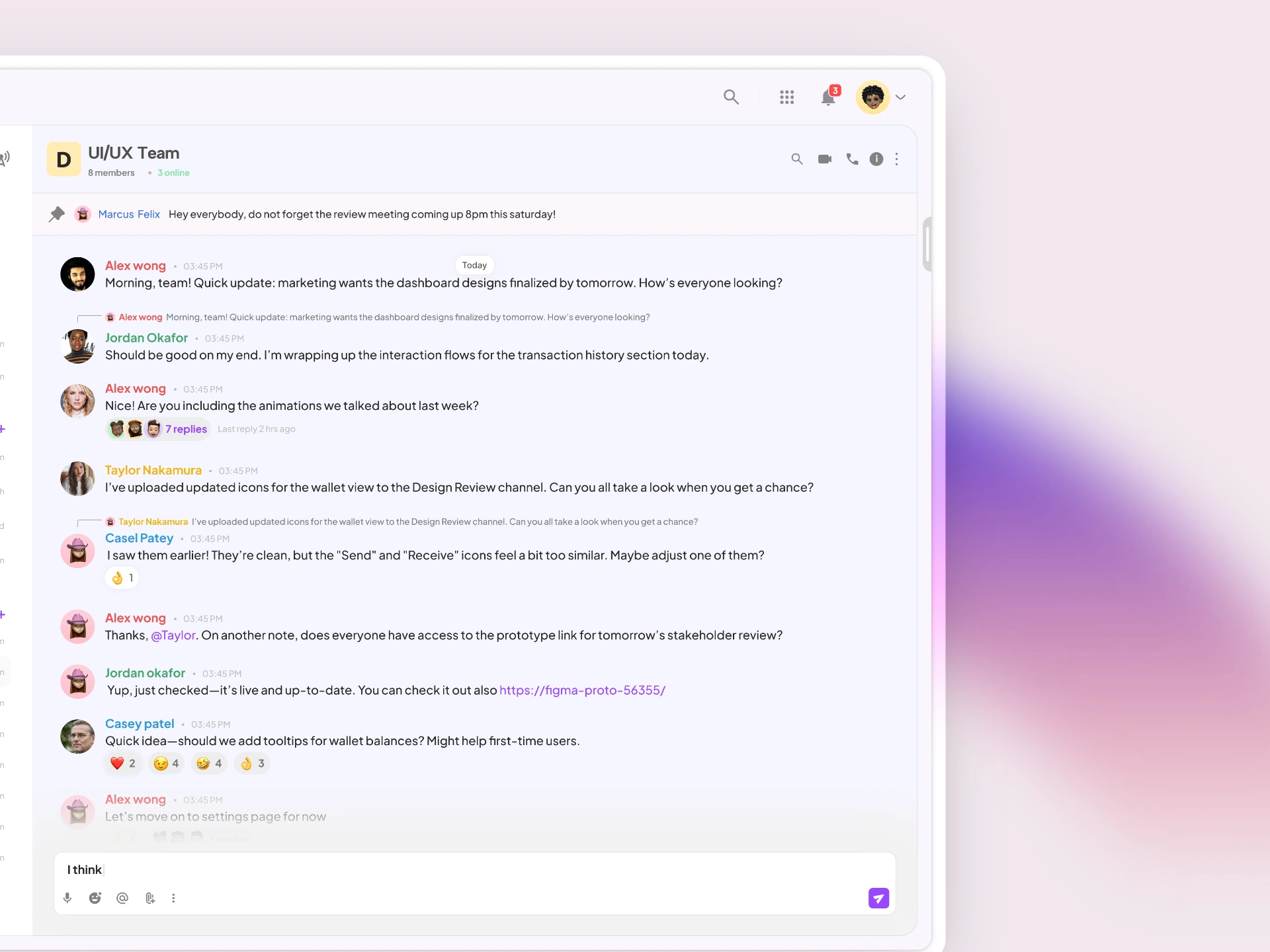This screenshot has width=1270, height=952.
Task: Open composer more options dots
Action: [173, 898]
